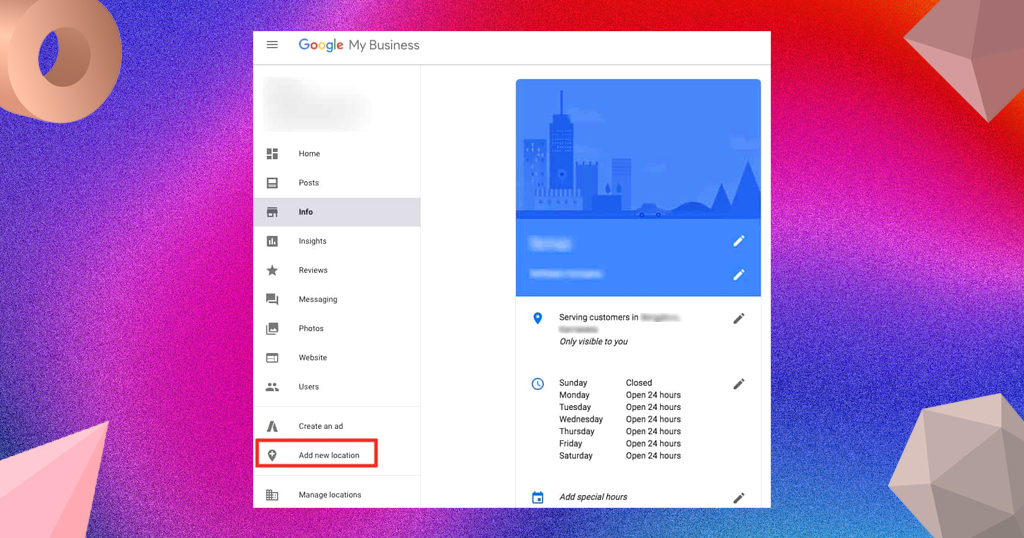Edit special hours pencil icon
Viewport: 1024px width, 538px height.
click(x=739, y=498)
